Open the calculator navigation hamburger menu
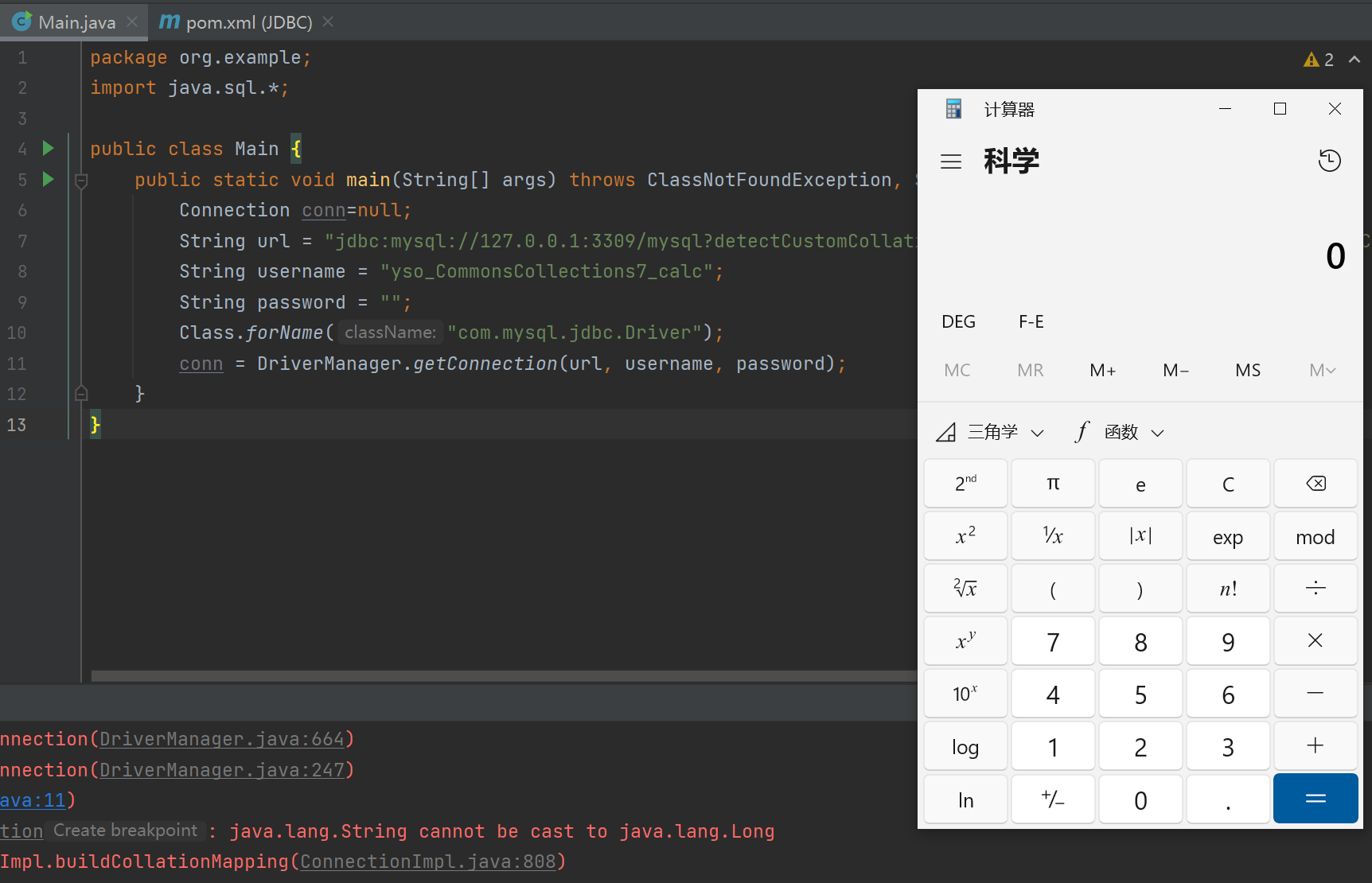1372x883 pixels. pos(951,161)
